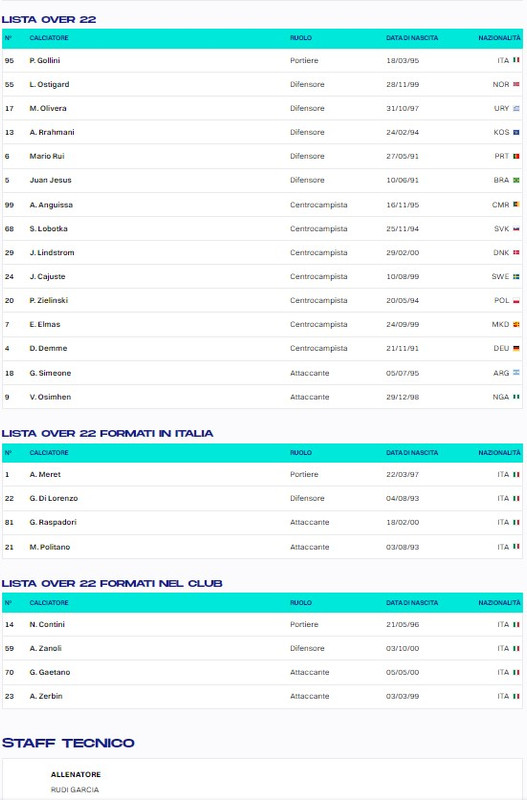Select player name A. Rrahmani
The image size is (527, 800).
tap(52, 132)
